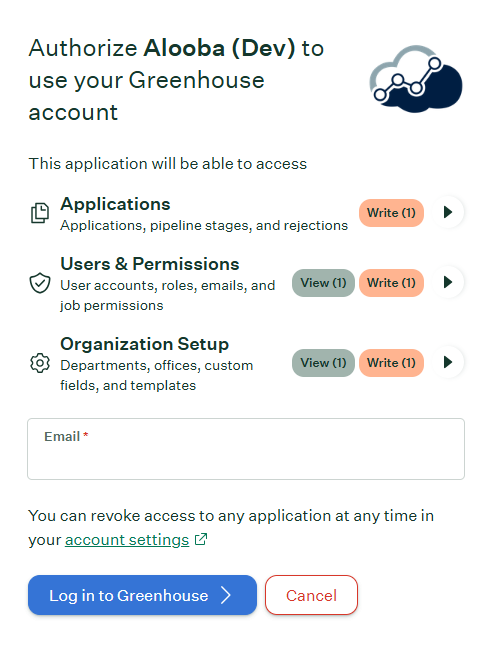Click the Write (1) badge for Users & Permissions
This screenshot has height=645, width=491.
pos(391,283)
